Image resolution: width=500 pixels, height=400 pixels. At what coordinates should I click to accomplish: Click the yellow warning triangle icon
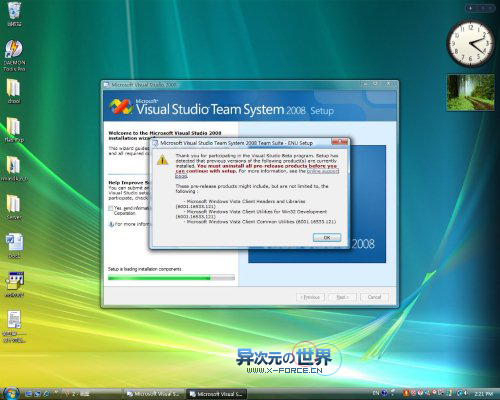tap(162, 160)
